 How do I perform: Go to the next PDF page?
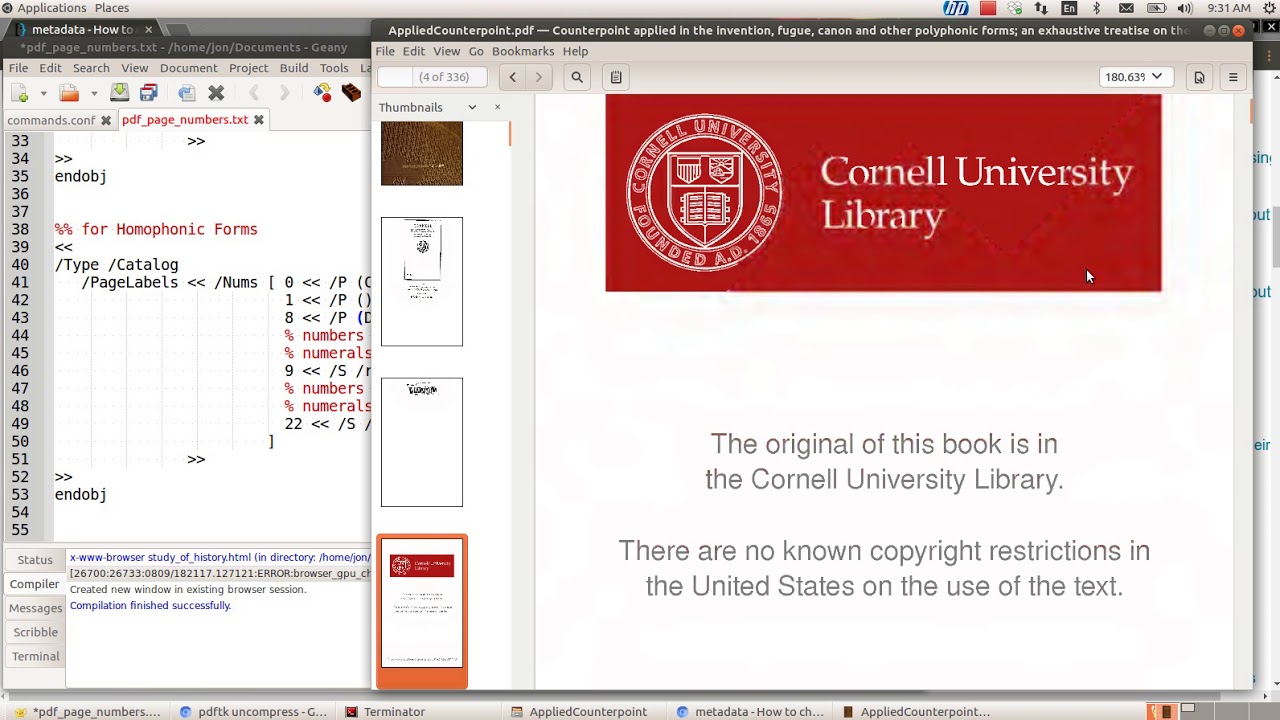(539, 77)
